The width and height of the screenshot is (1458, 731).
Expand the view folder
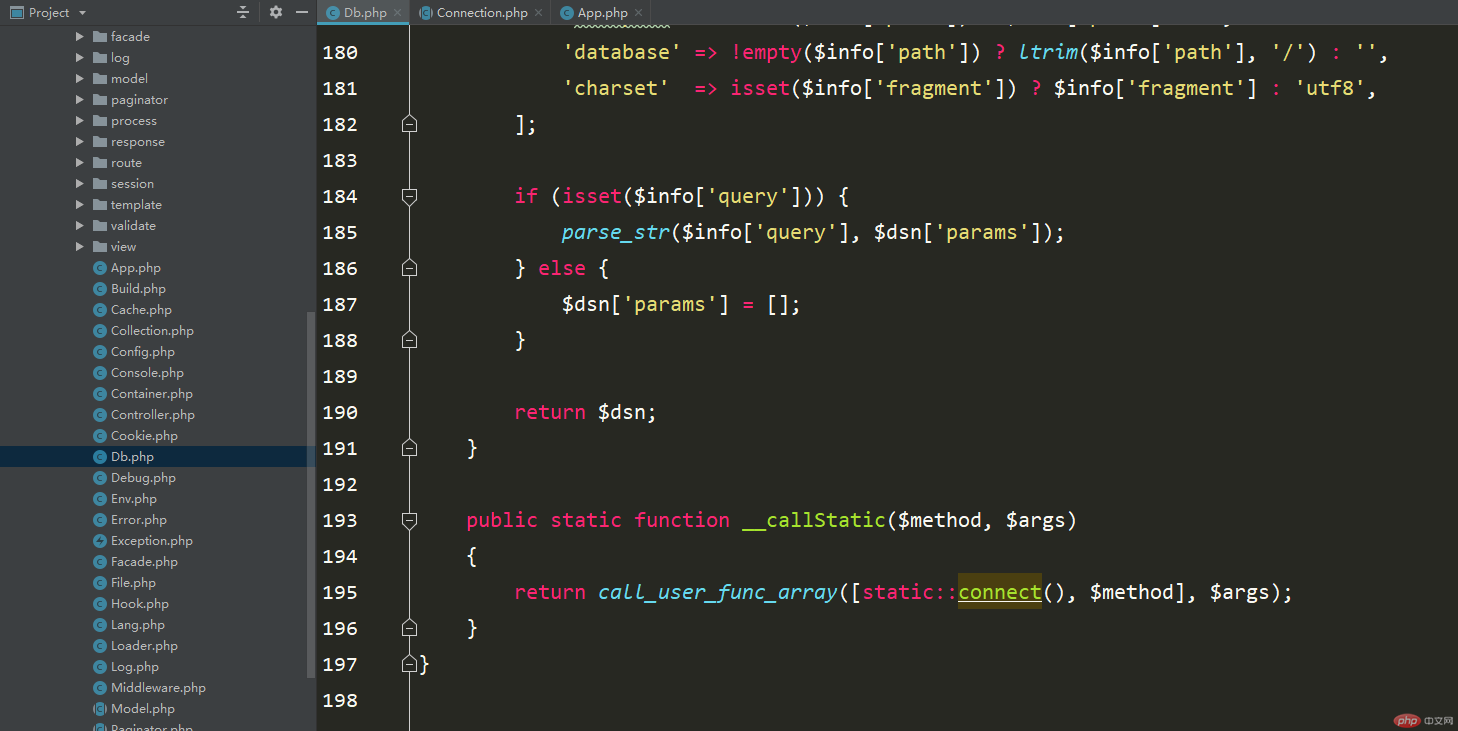(80, 247)
